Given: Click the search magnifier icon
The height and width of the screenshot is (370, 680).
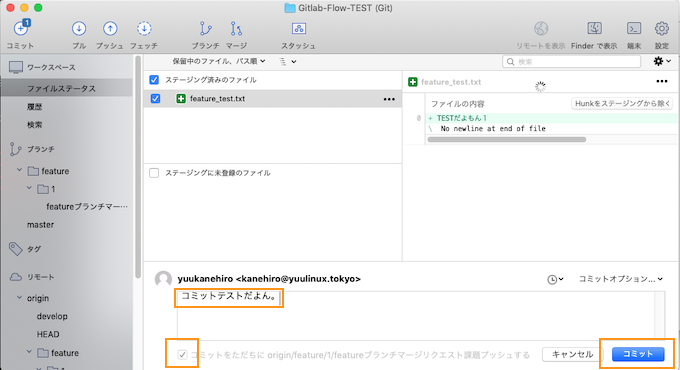Looking at the screenshot, I should (511, 62).
